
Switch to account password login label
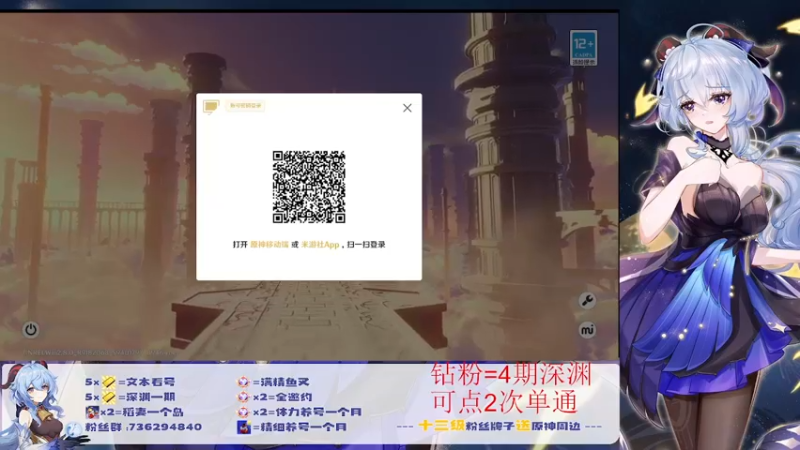245,106
